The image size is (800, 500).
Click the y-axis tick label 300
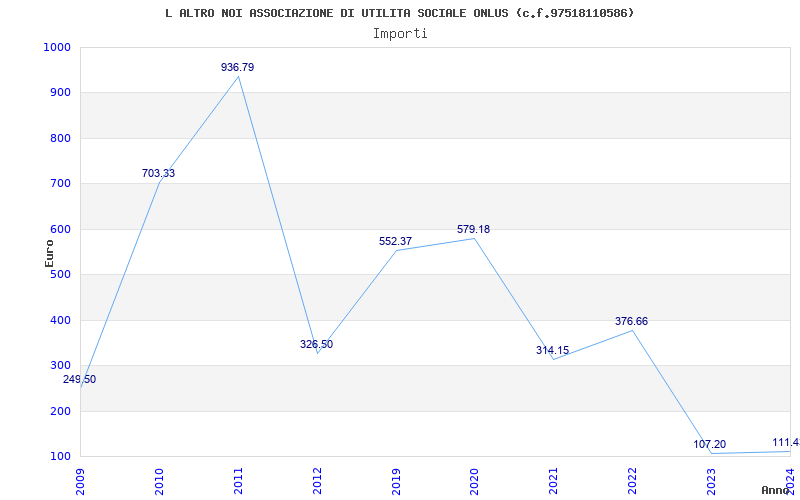[x=60, y=366]
